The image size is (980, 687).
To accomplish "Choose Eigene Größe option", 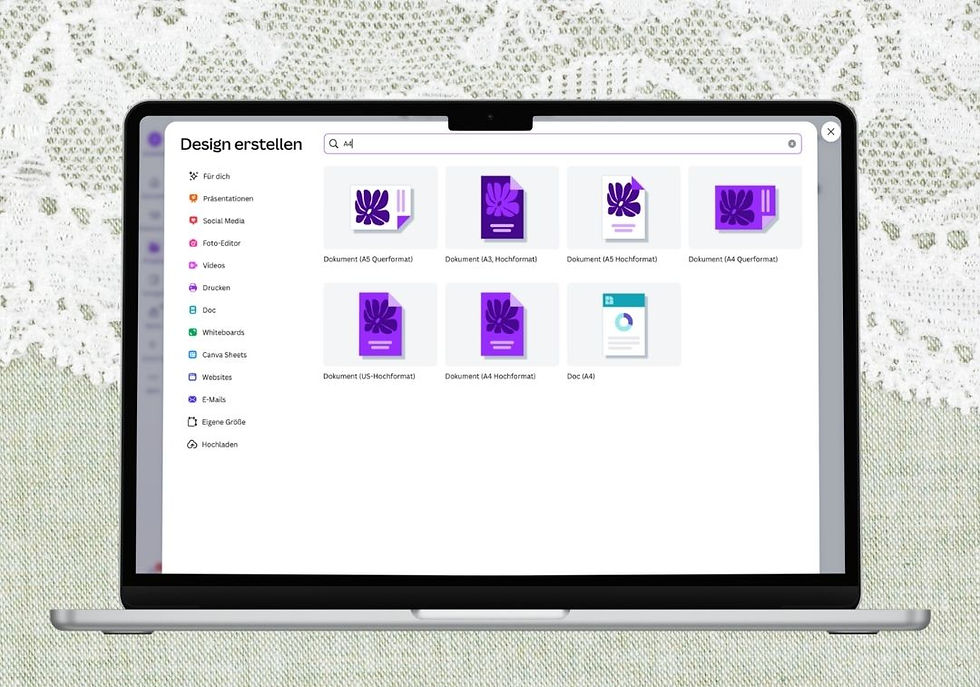I will (223, 422).
